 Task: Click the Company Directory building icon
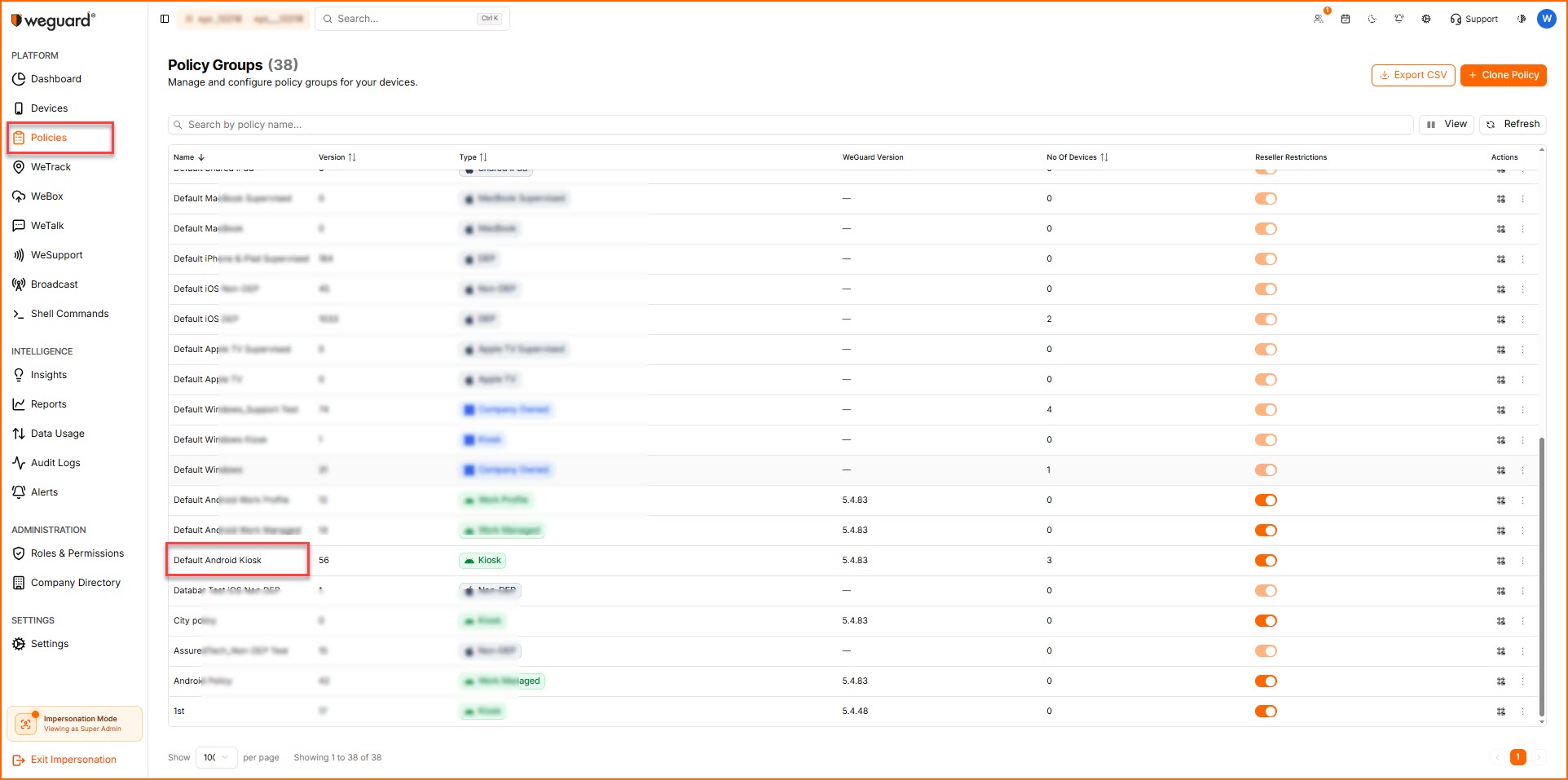[19, 583]
